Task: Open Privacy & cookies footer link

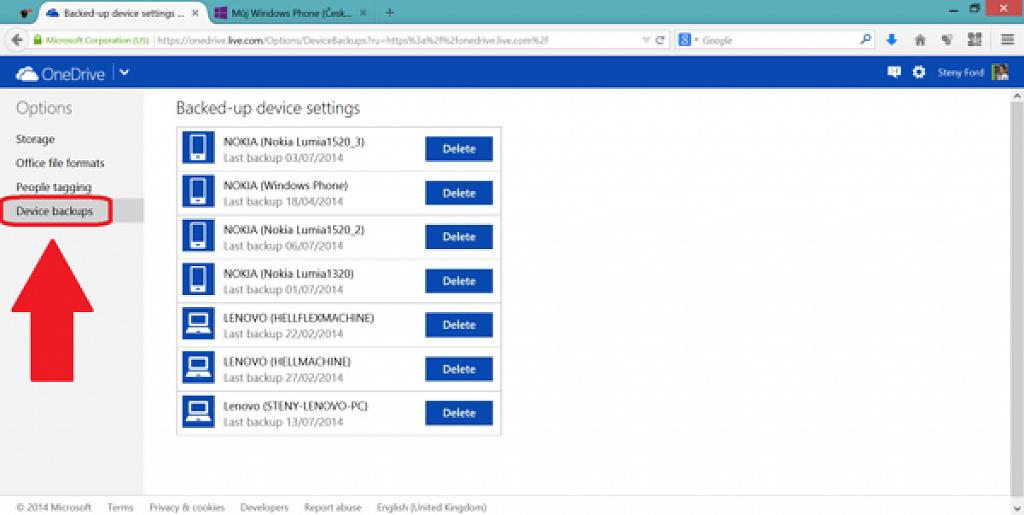Action: click(x=187, y=507)
